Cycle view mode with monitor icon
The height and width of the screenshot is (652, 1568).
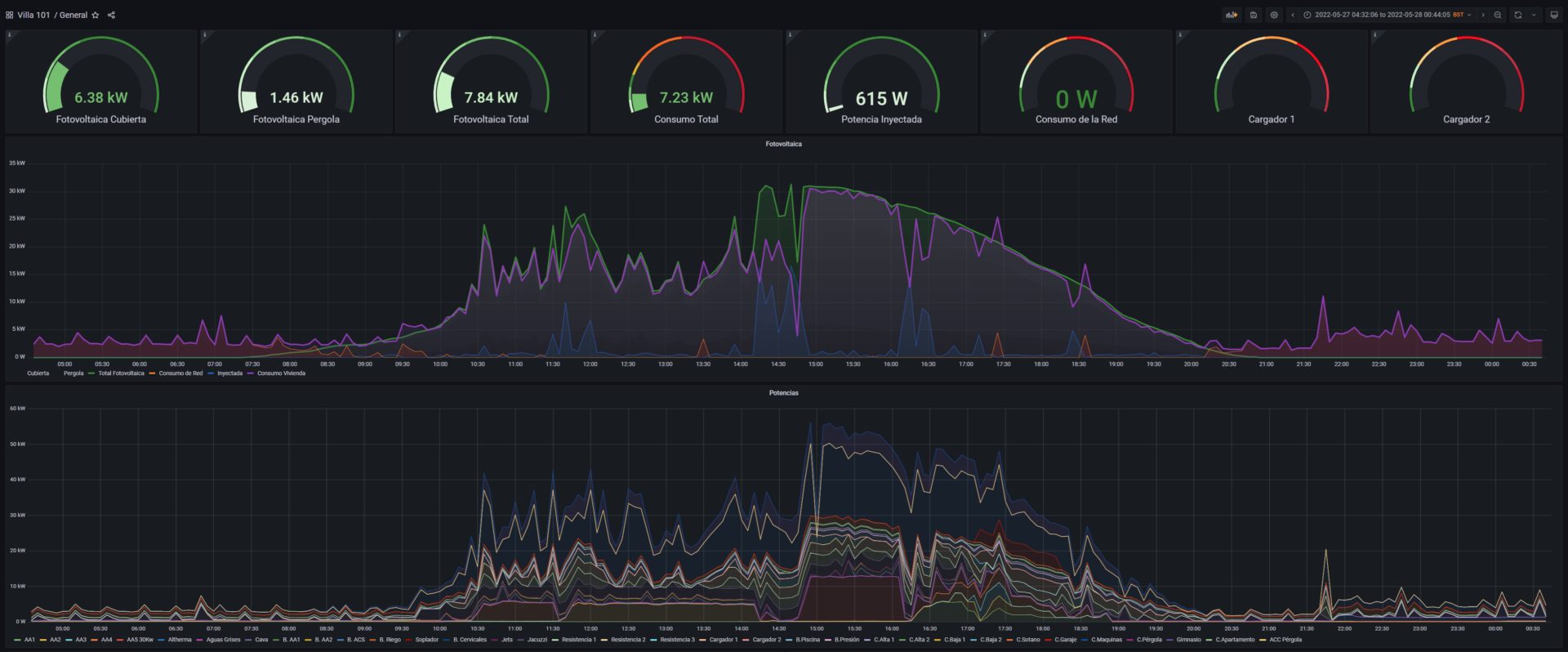pyautogui.click(x=1553, y=15)
